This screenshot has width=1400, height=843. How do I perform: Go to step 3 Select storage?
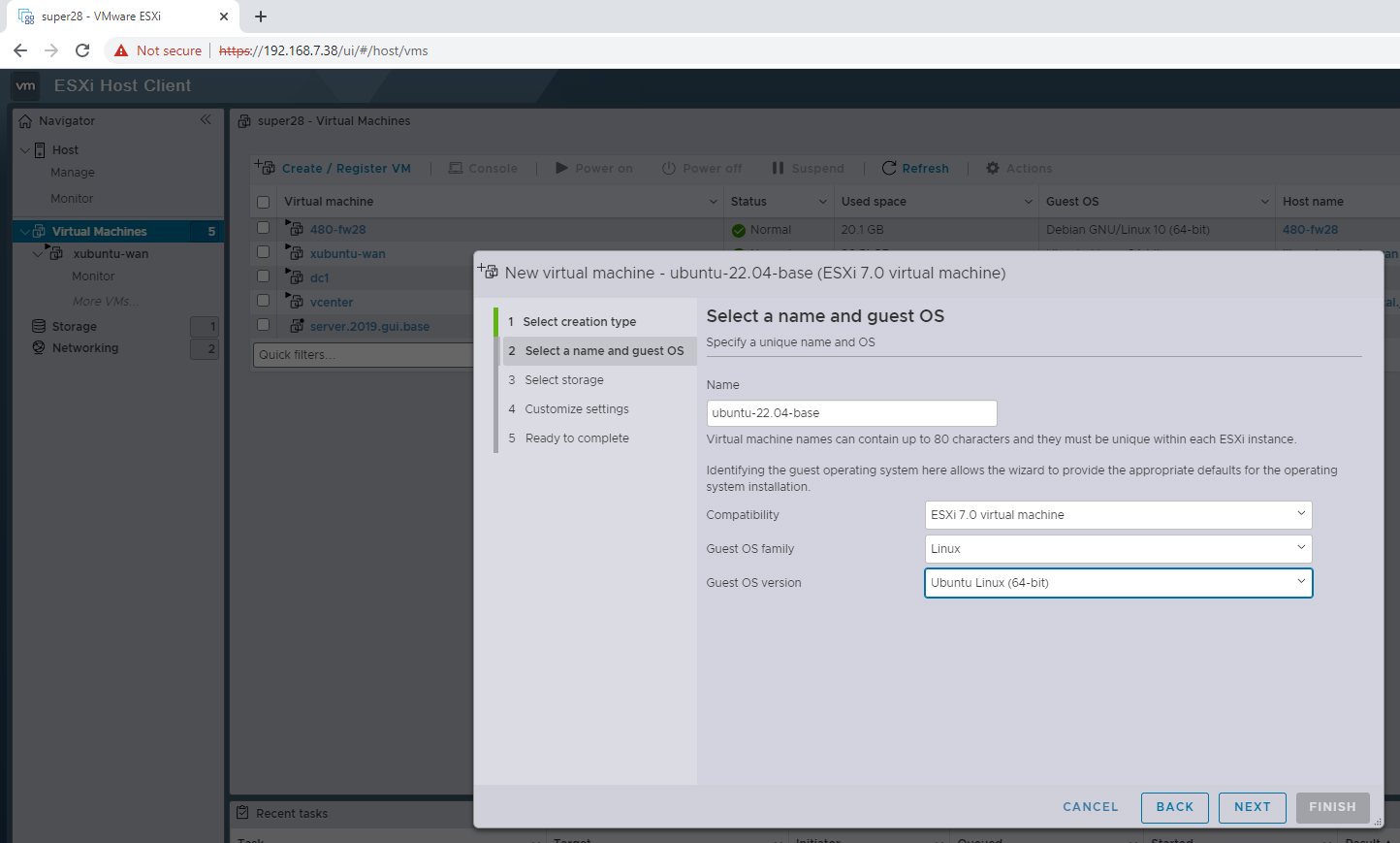coord(595,380)
